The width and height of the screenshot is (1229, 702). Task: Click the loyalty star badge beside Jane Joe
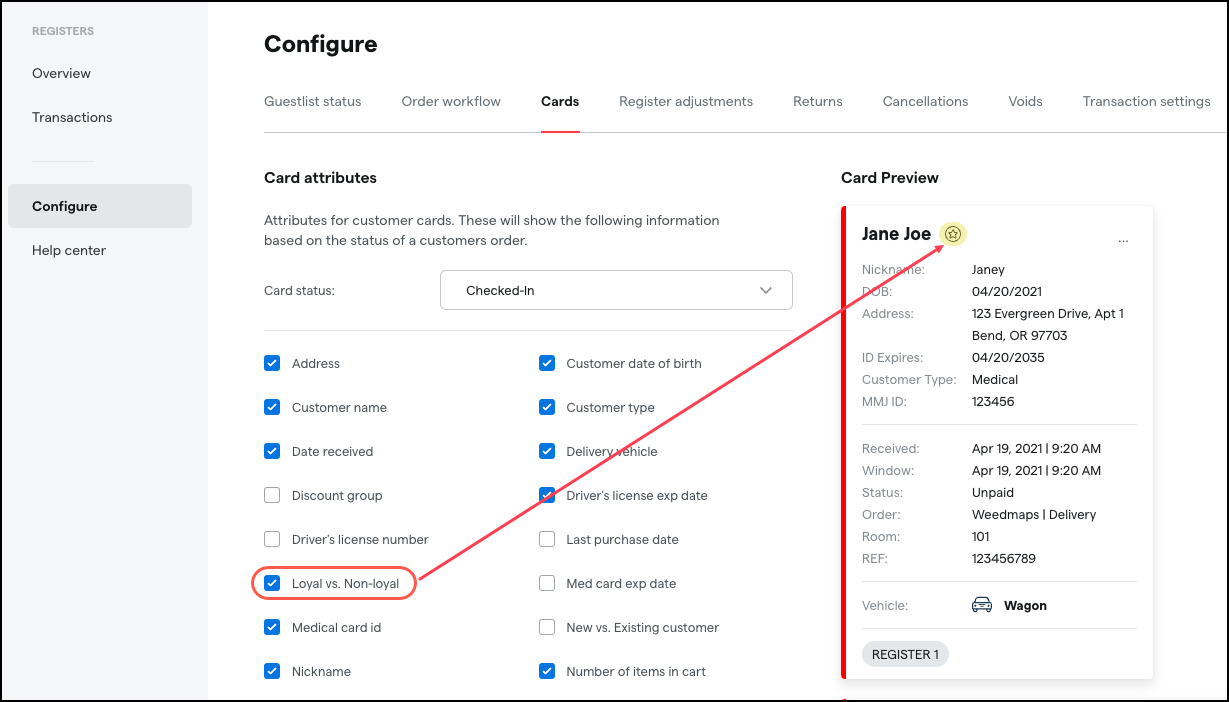(954, 234)
